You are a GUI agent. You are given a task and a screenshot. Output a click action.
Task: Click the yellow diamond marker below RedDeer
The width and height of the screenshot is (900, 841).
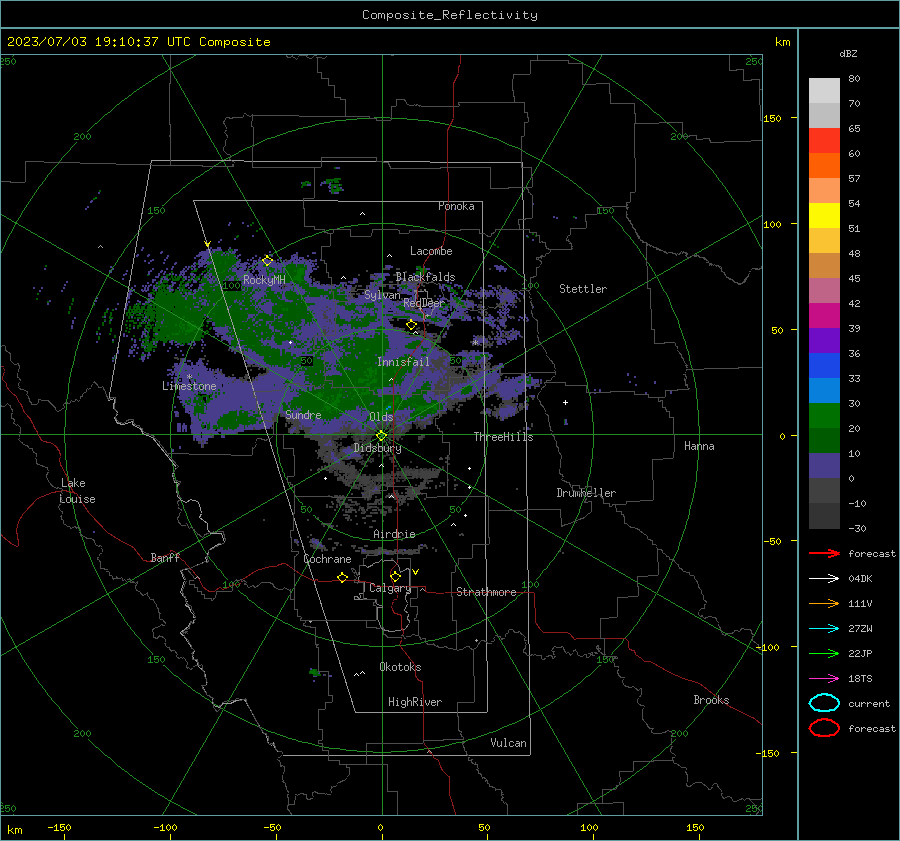click(x=412, y=325)
